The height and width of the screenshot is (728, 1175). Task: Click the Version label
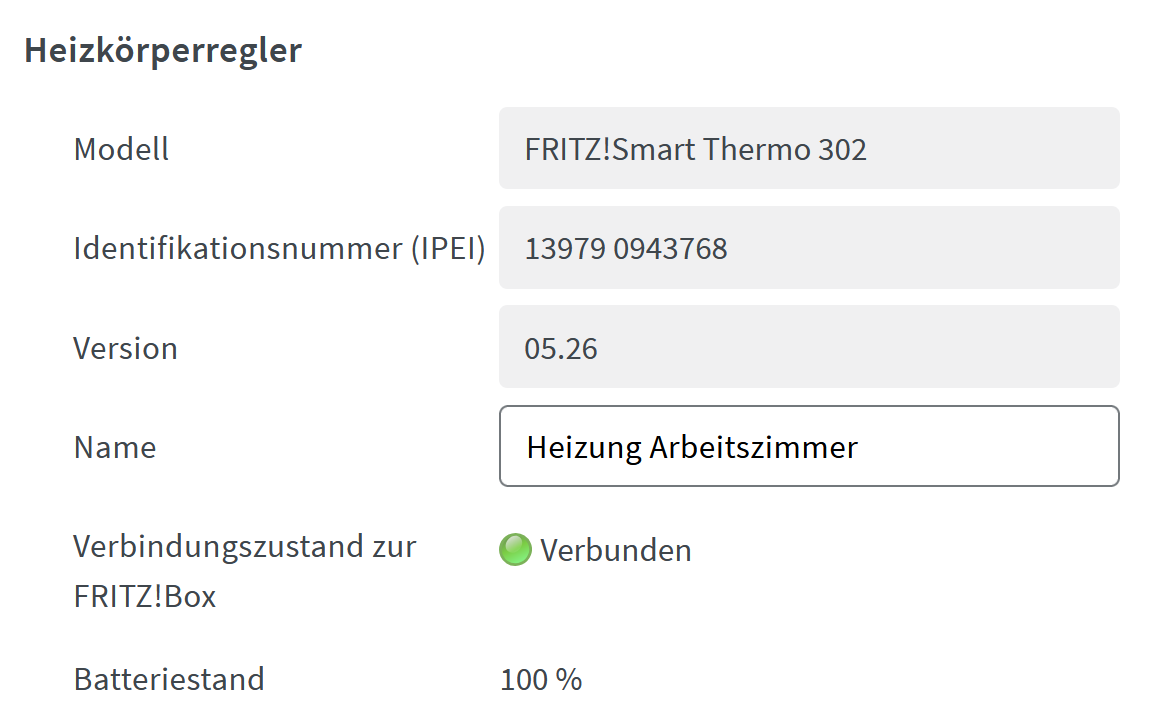tap(125, 348)
